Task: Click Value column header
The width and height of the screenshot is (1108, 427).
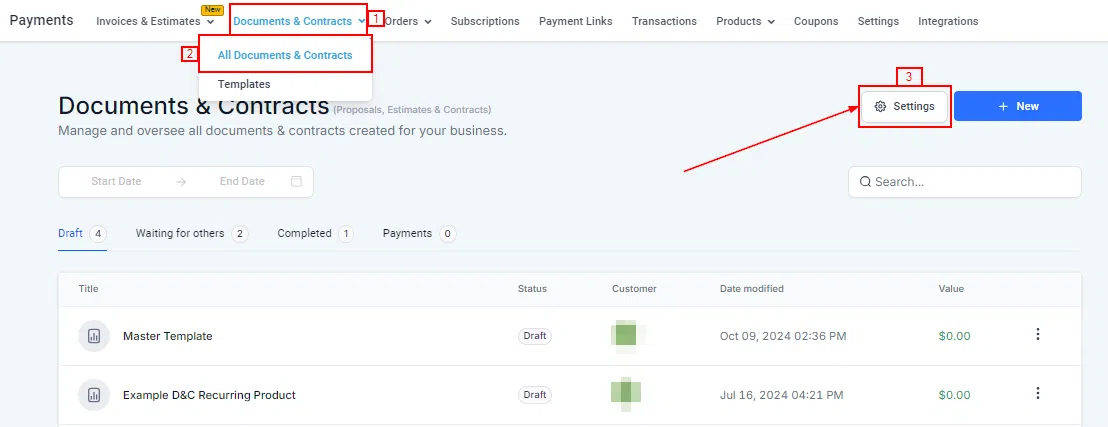Action: 951,288
